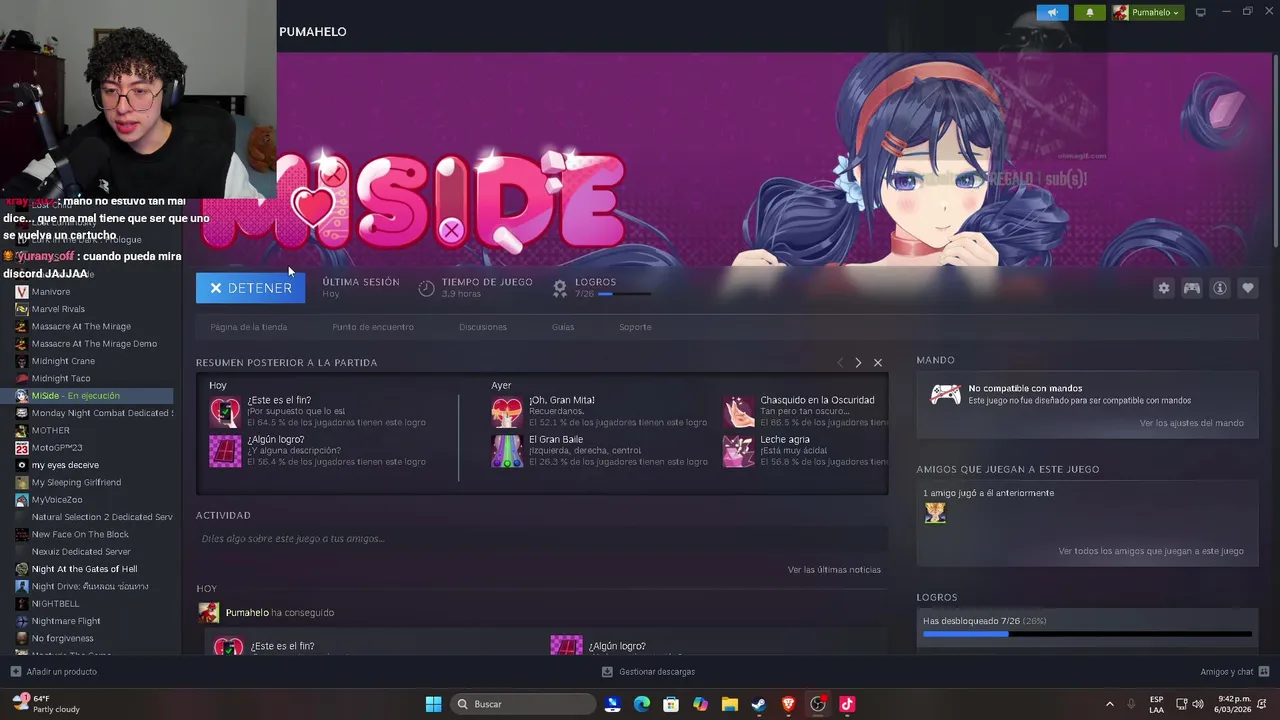Image resolution: width=1280 pixels, height=720 pixels.
Task: Open OBS Studio from the taskbar
Action: coord(818,704)
